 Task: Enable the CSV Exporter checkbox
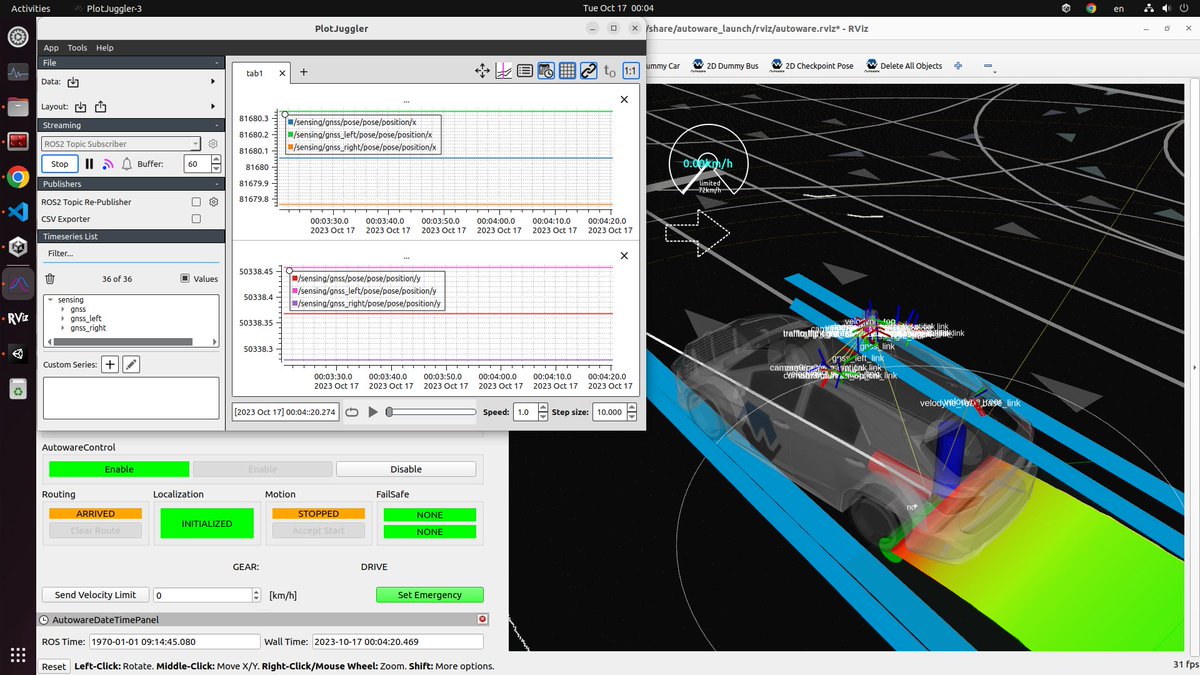pos(196,219)
